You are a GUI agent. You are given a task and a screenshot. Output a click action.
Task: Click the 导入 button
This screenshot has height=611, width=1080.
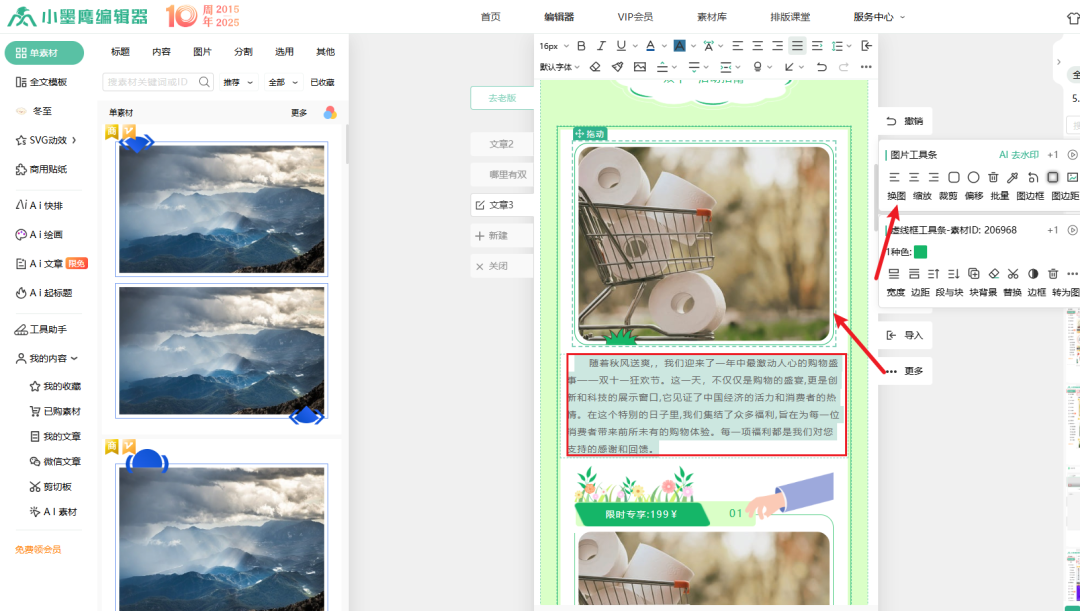click(x=905, y=336)
